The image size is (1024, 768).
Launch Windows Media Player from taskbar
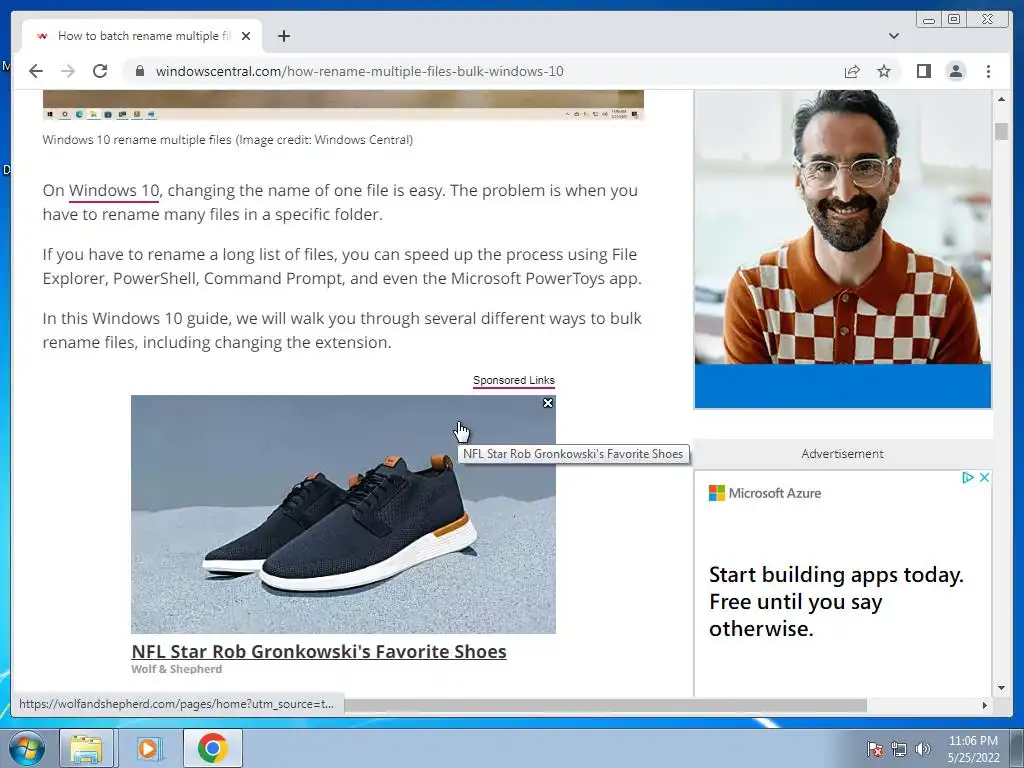click(150, 748)
